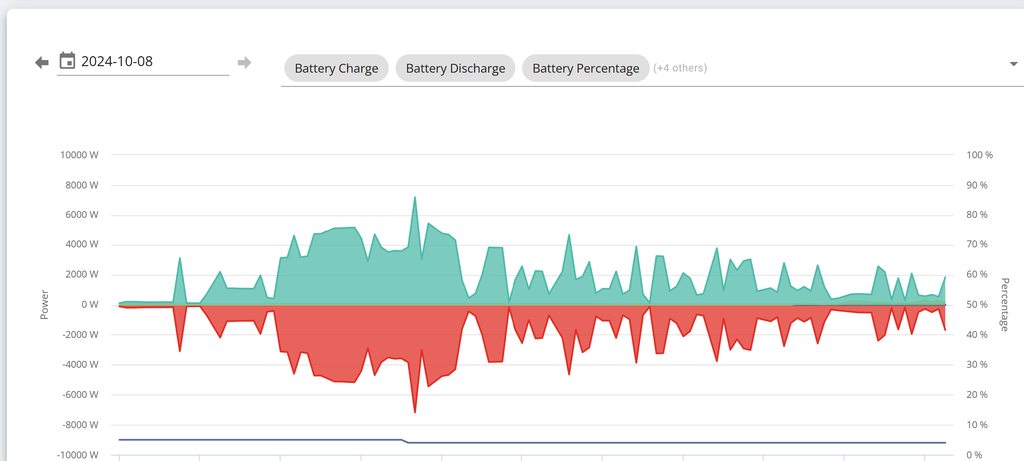Image resolution: width=1024 pixels, height=461 pixels.
Task: Click the Power axis title
Action: coord(44,305)
